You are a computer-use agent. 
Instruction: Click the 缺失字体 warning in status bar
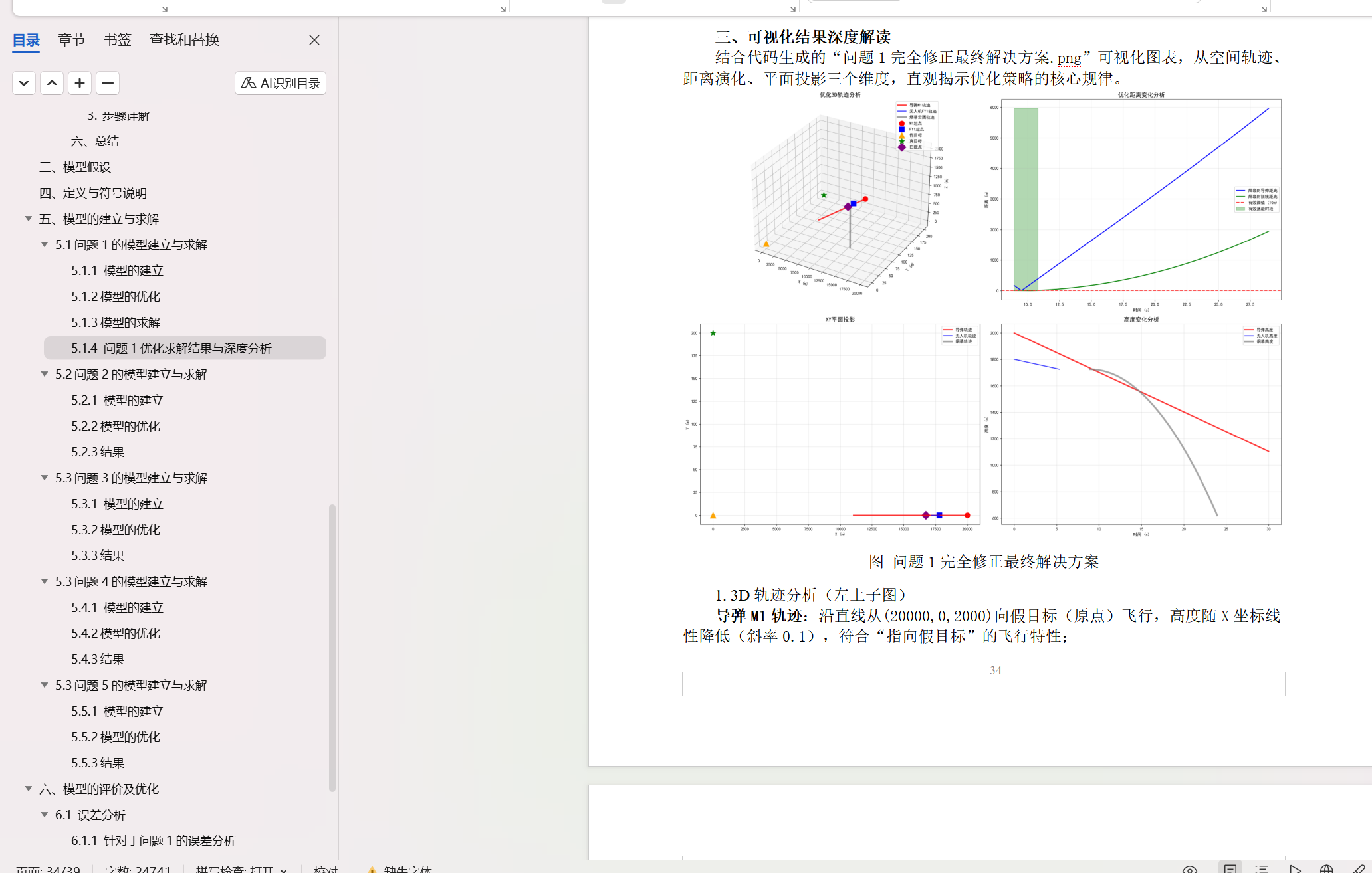(x=400, y=869)
